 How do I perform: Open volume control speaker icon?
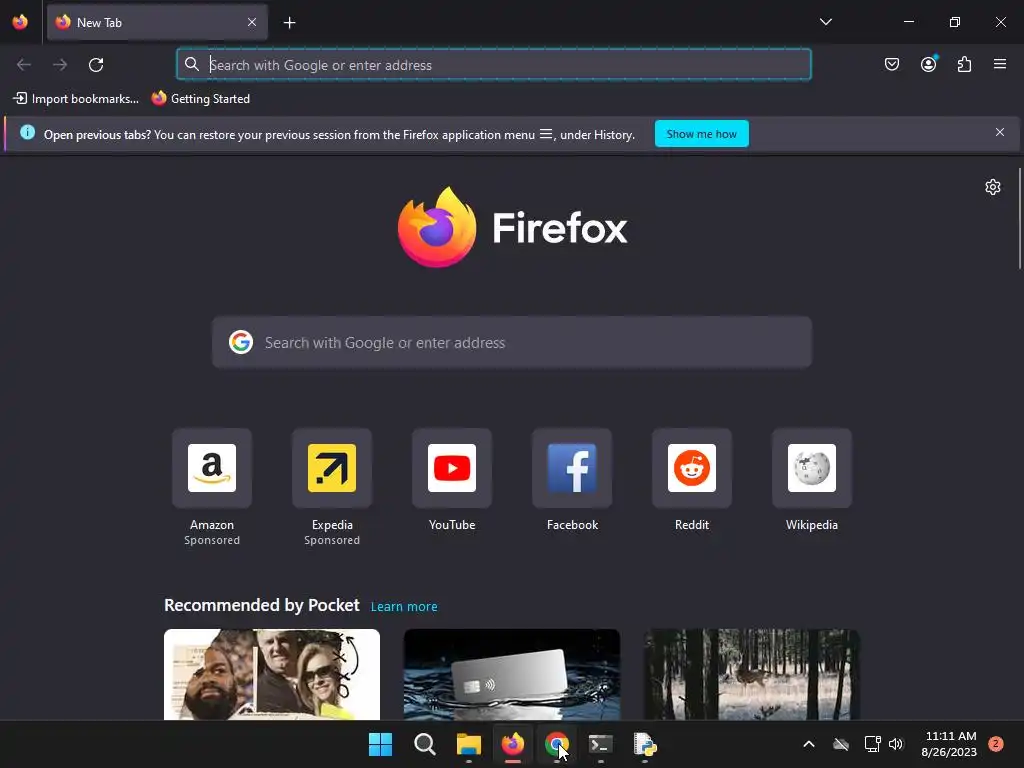[x=896, y=744]
